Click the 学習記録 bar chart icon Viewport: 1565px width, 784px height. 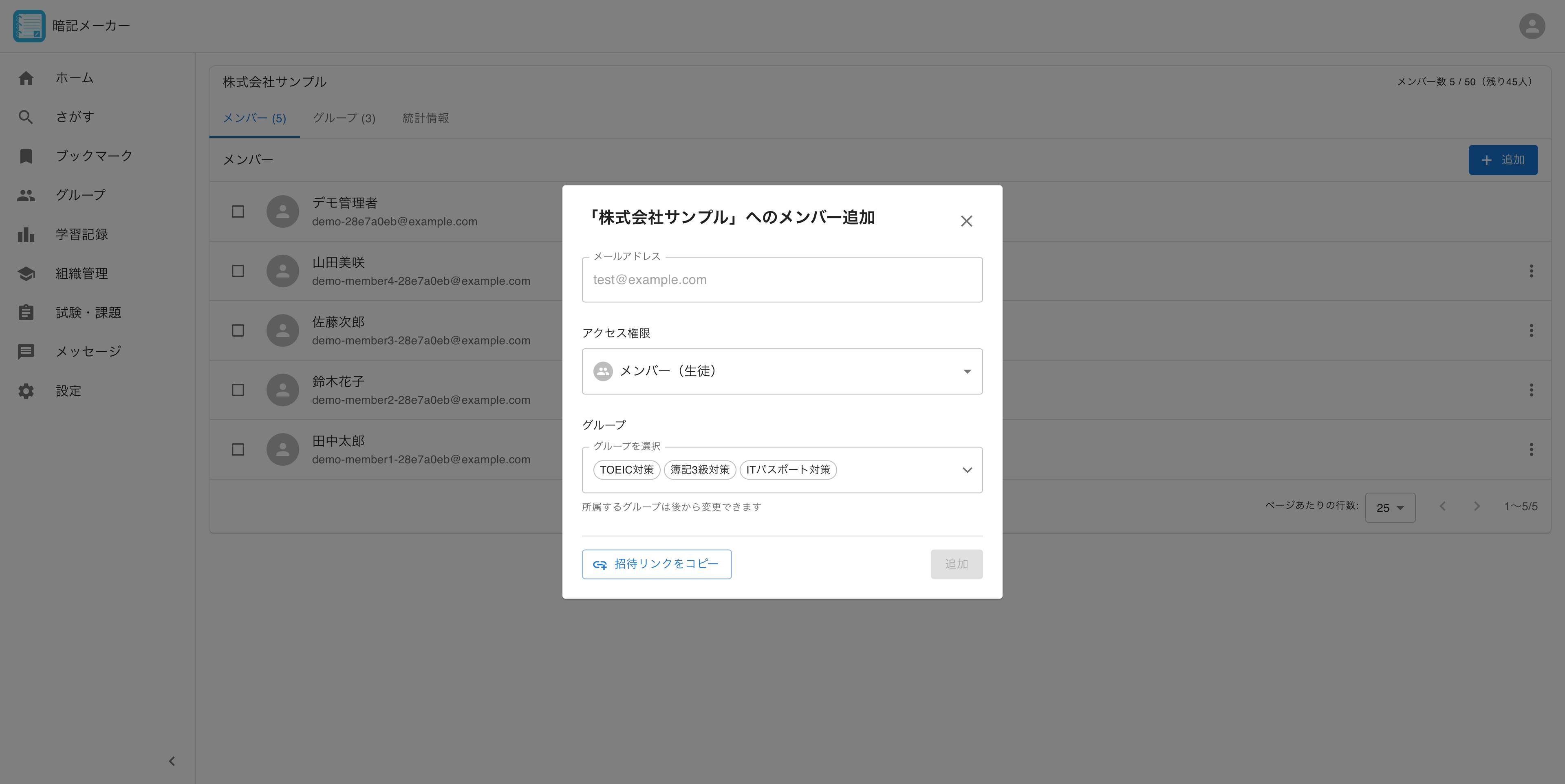pyautogui.click(x=26, y=234)
